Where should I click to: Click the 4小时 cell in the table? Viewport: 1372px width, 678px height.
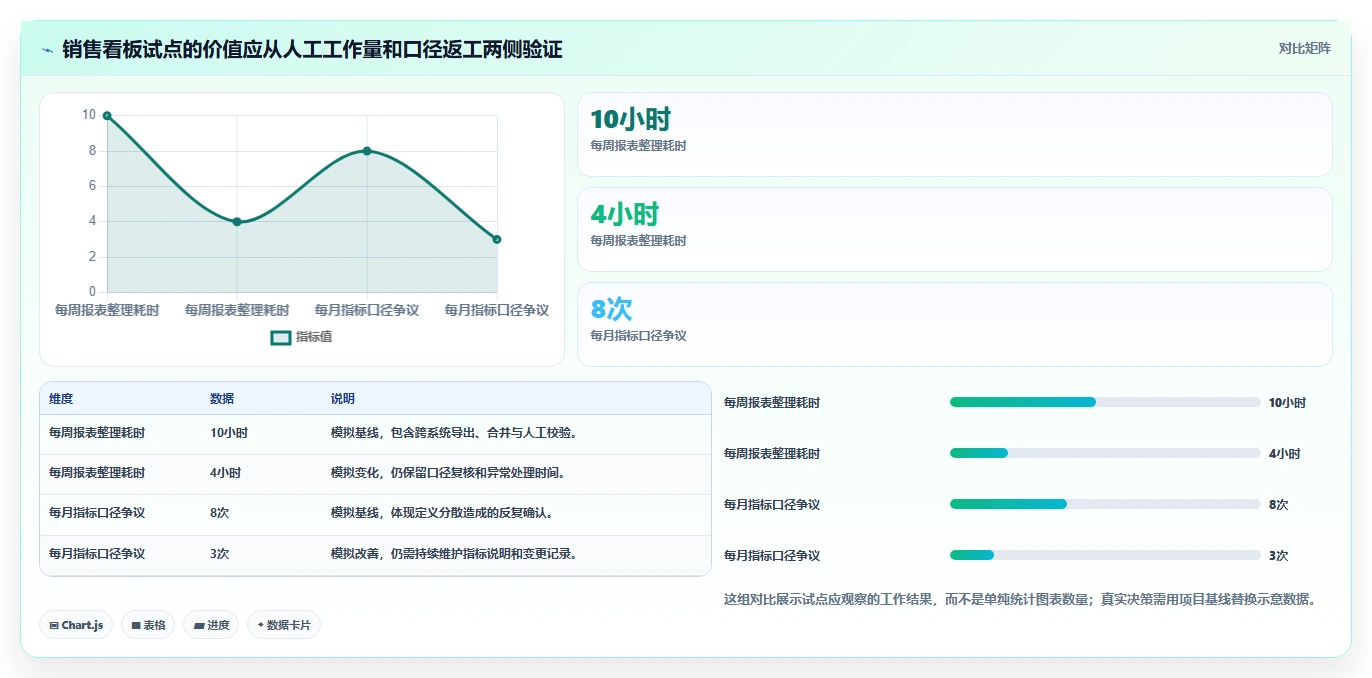pos(226,473)
